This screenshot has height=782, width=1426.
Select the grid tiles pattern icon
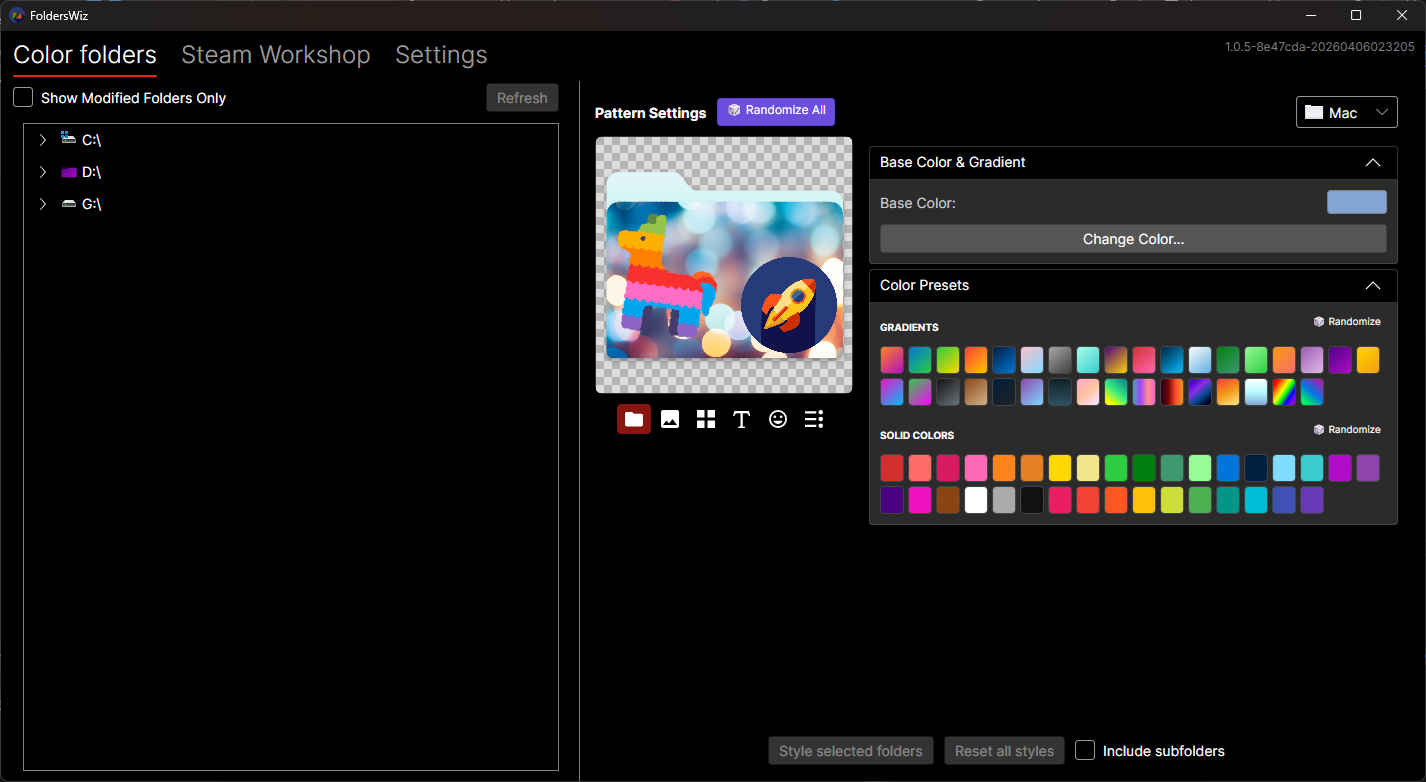705,419
